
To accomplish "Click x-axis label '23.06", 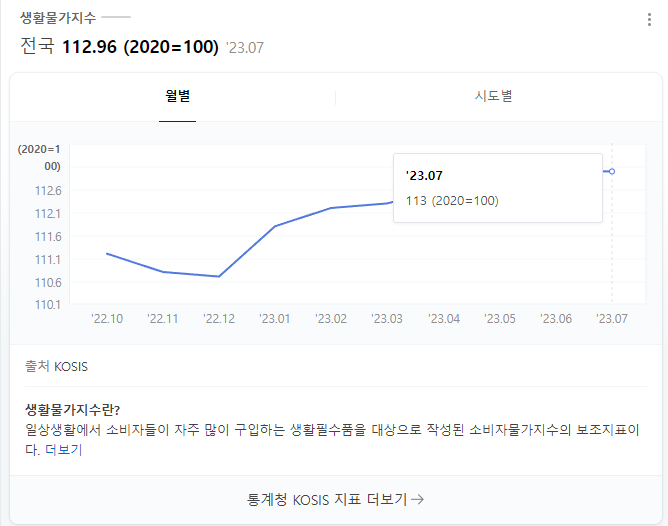I will [x=556, y=319].
